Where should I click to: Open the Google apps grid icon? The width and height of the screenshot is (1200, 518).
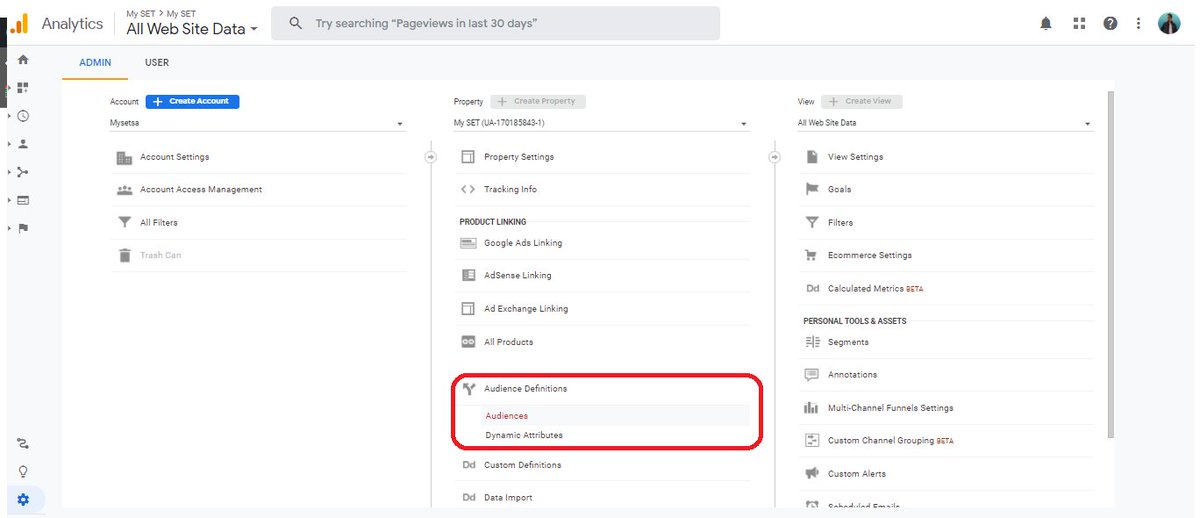point(1078,23)
